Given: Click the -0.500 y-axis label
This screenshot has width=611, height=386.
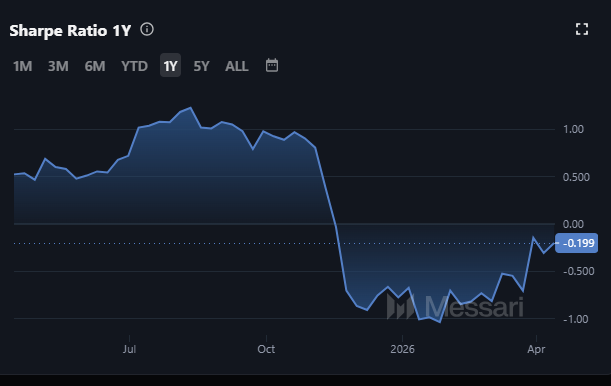Looking at the screenshot, I should [579, 271].
